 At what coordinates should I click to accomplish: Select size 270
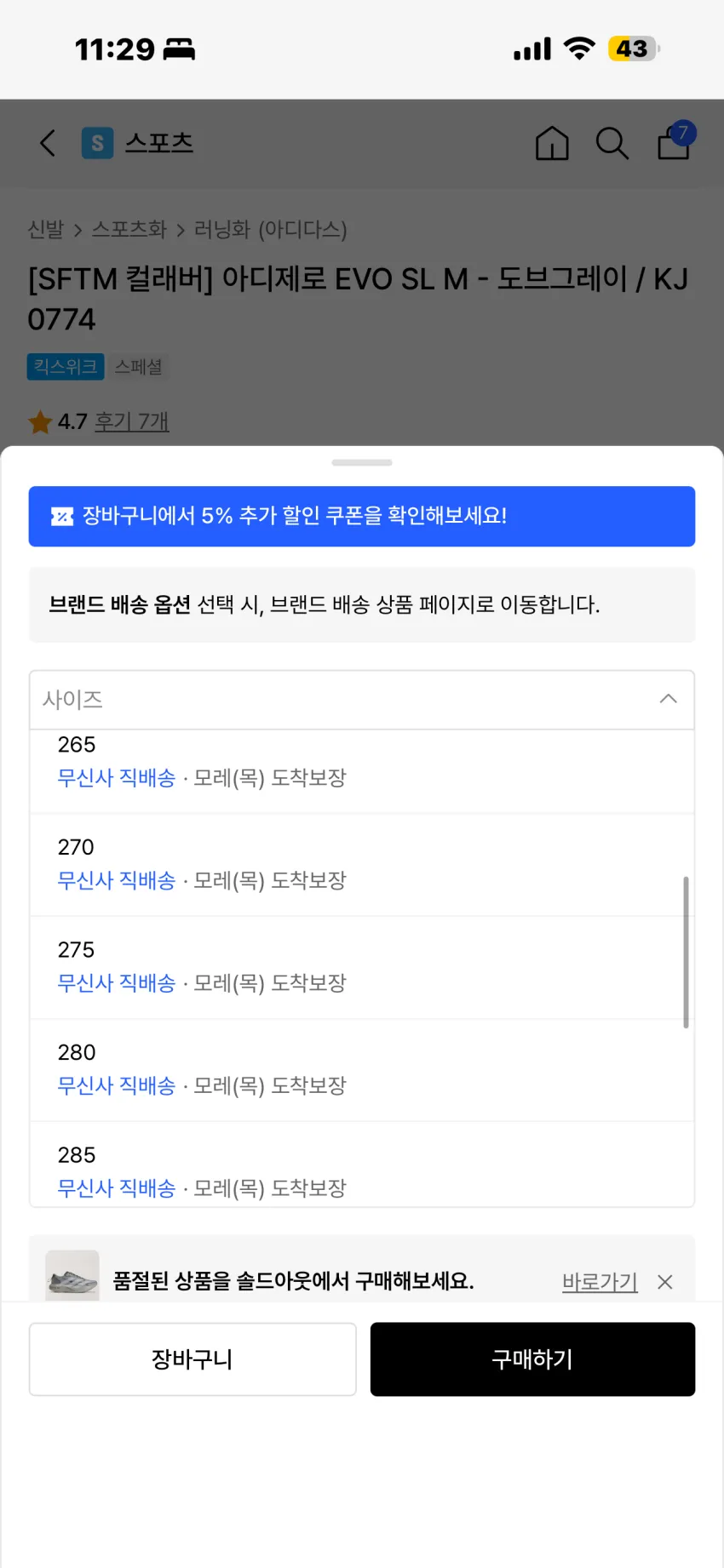[362, 865]
